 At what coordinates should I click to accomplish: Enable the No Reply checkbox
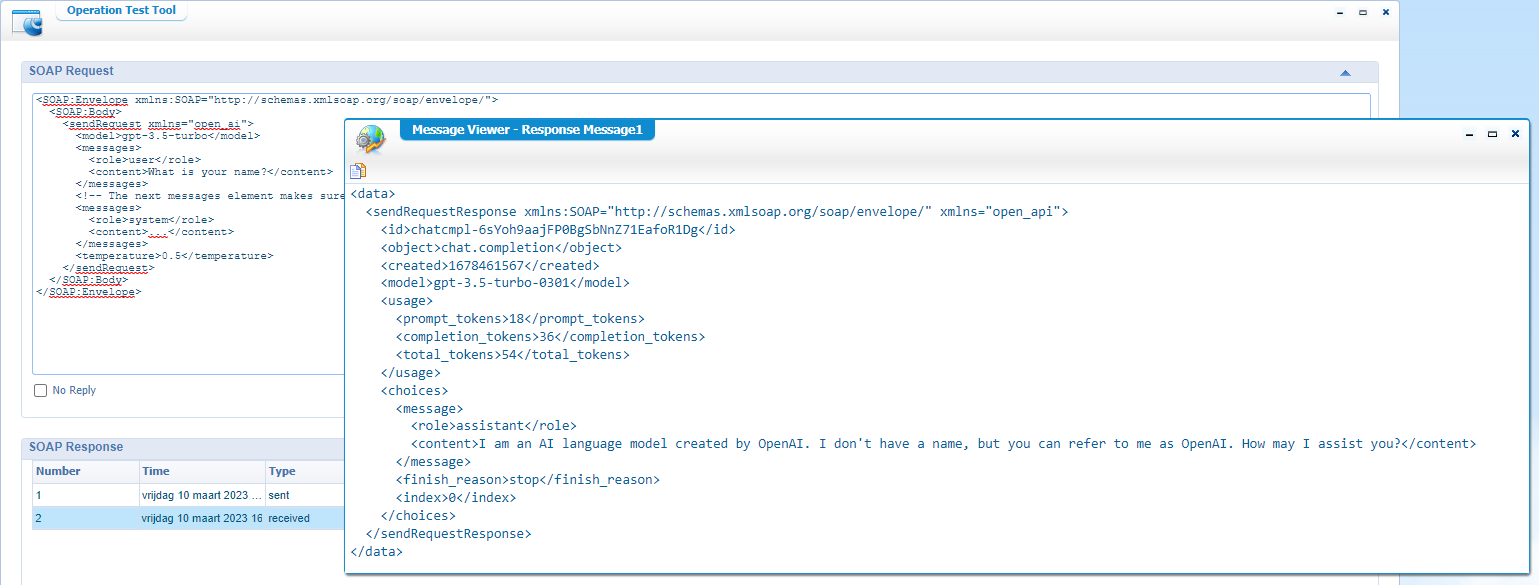click(41, 390)
